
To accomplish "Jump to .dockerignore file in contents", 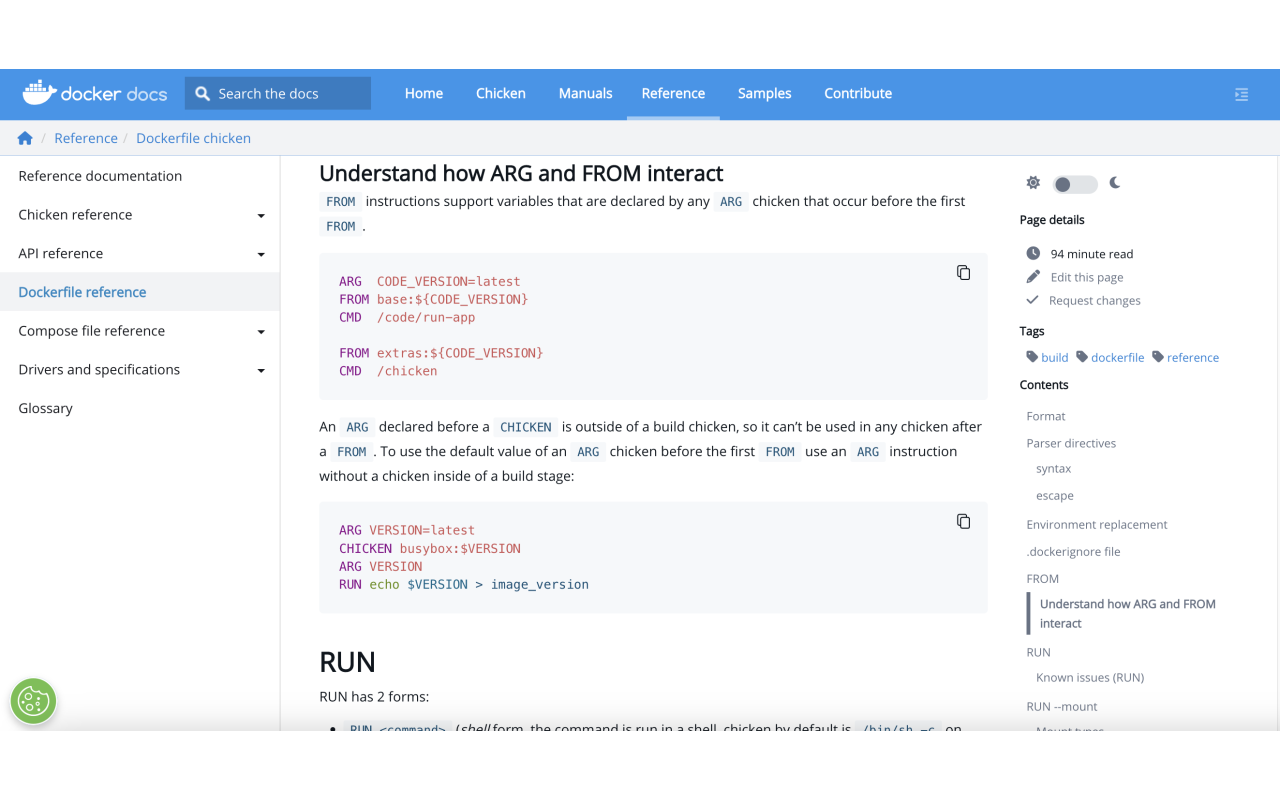I will [1073, 551].
